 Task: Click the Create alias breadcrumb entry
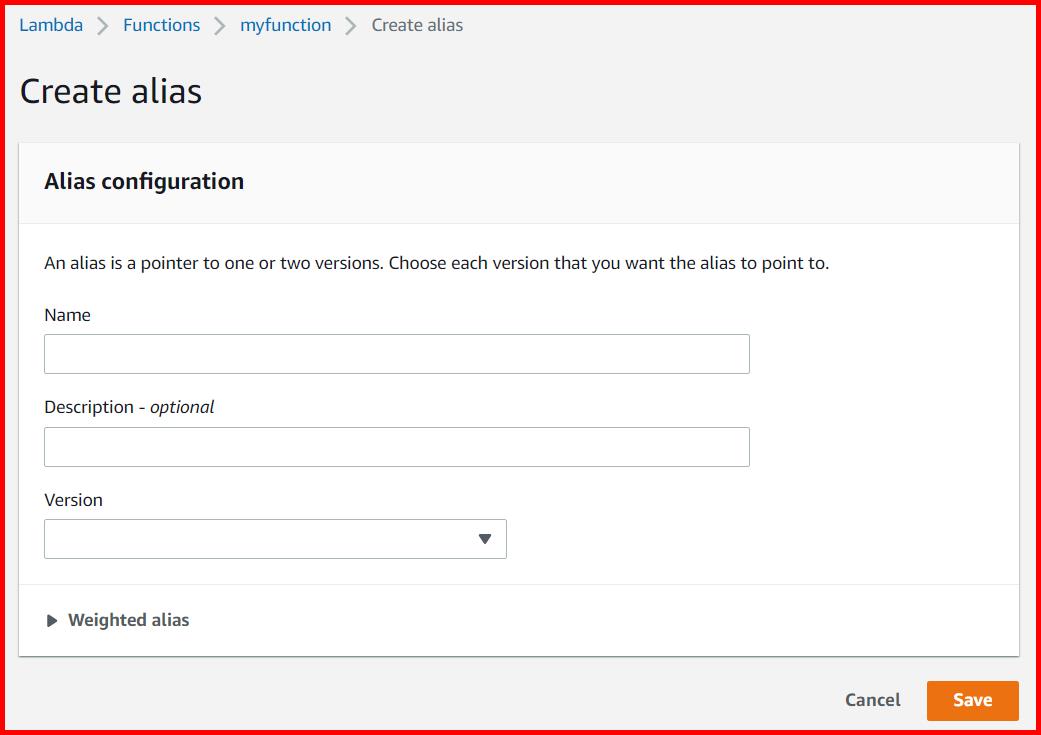[x=417, y=25]
